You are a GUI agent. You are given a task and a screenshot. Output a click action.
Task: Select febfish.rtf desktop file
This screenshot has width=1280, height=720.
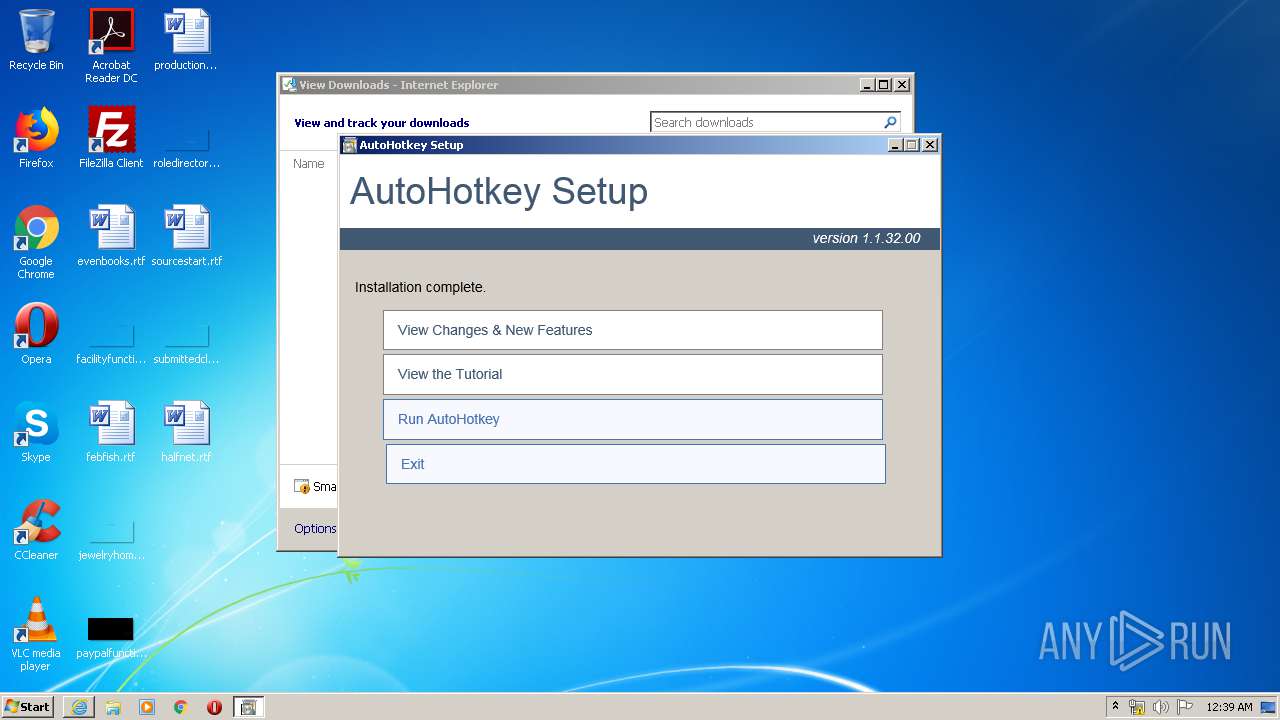tap(111, 432)
